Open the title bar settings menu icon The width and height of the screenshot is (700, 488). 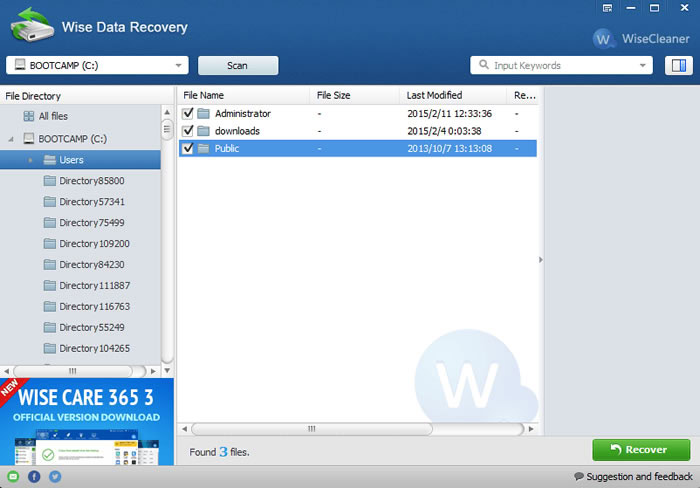[607, 8]
